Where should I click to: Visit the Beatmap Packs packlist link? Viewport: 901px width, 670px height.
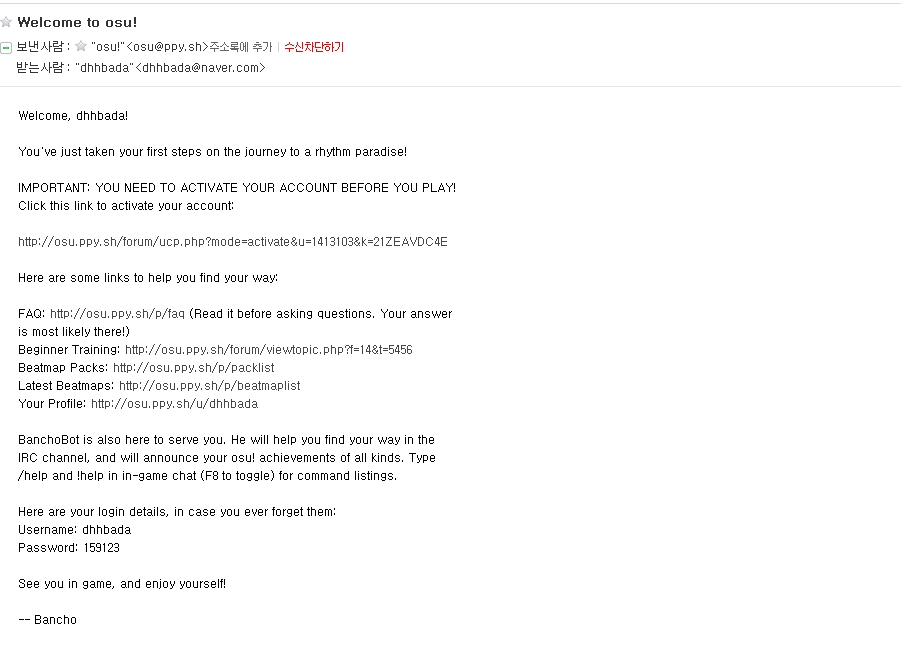point(193,368)
